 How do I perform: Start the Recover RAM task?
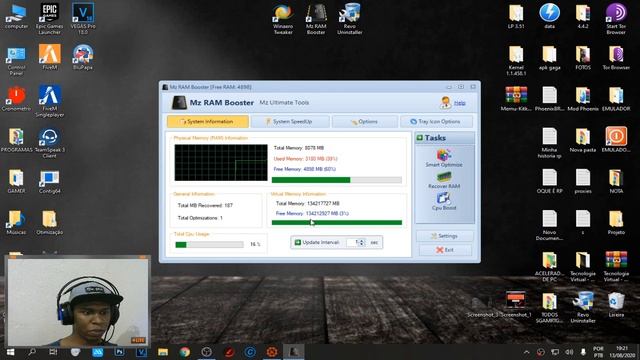444,180
